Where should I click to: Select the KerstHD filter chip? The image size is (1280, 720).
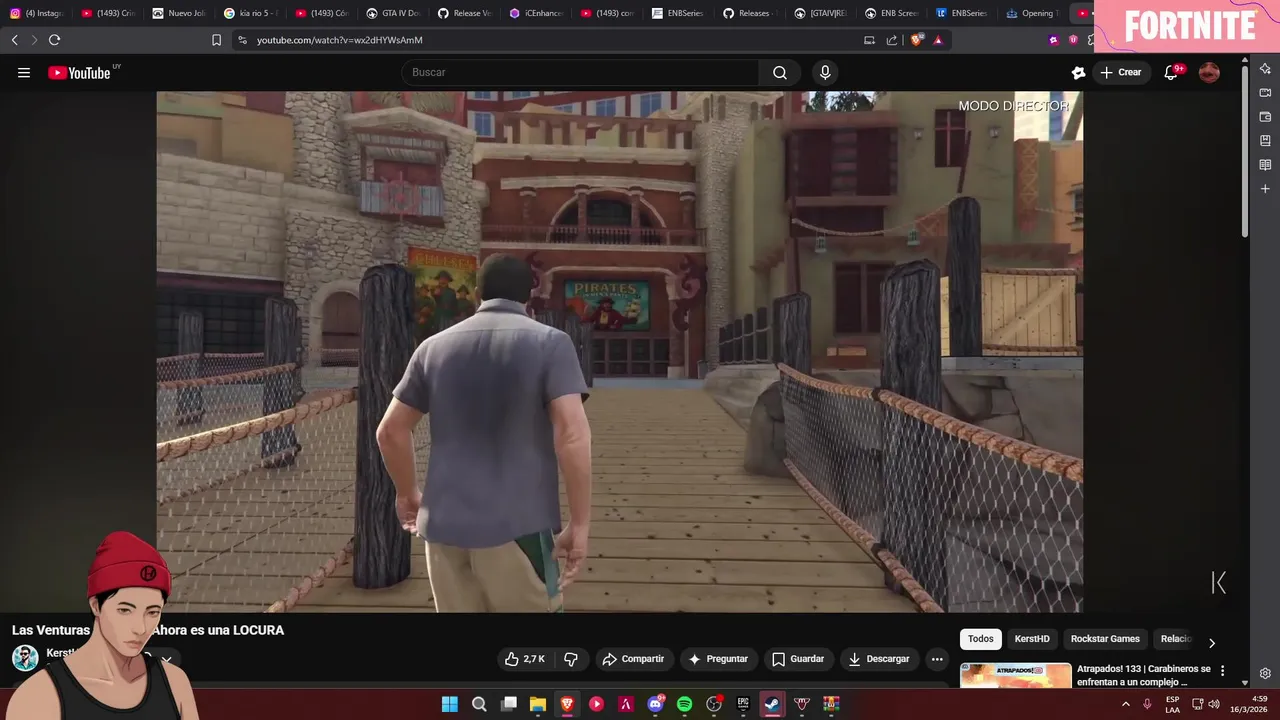(x=1032, y=639)
